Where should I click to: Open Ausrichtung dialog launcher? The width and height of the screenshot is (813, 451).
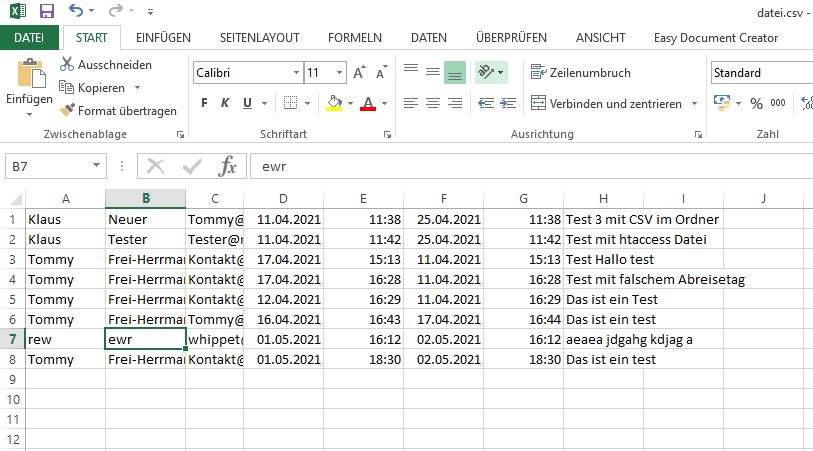pos(698,135)
